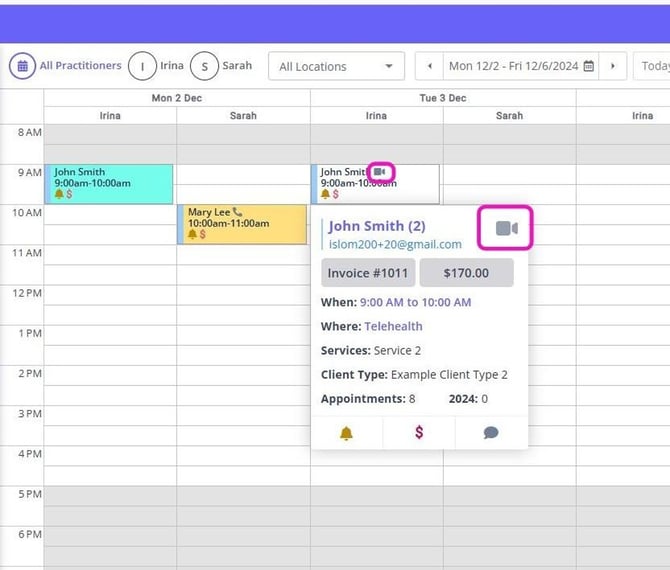Screen dimensions: 670x570
Task: Click dollar icon on Tuesday John Smith appointment
Action: 335,194
